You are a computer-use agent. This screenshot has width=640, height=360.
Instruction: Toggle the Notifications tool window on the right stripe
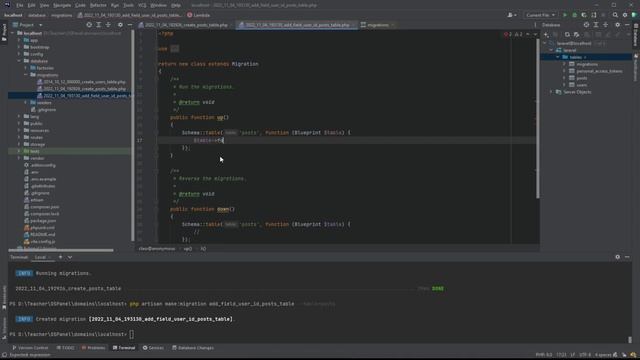pos(636,67)
